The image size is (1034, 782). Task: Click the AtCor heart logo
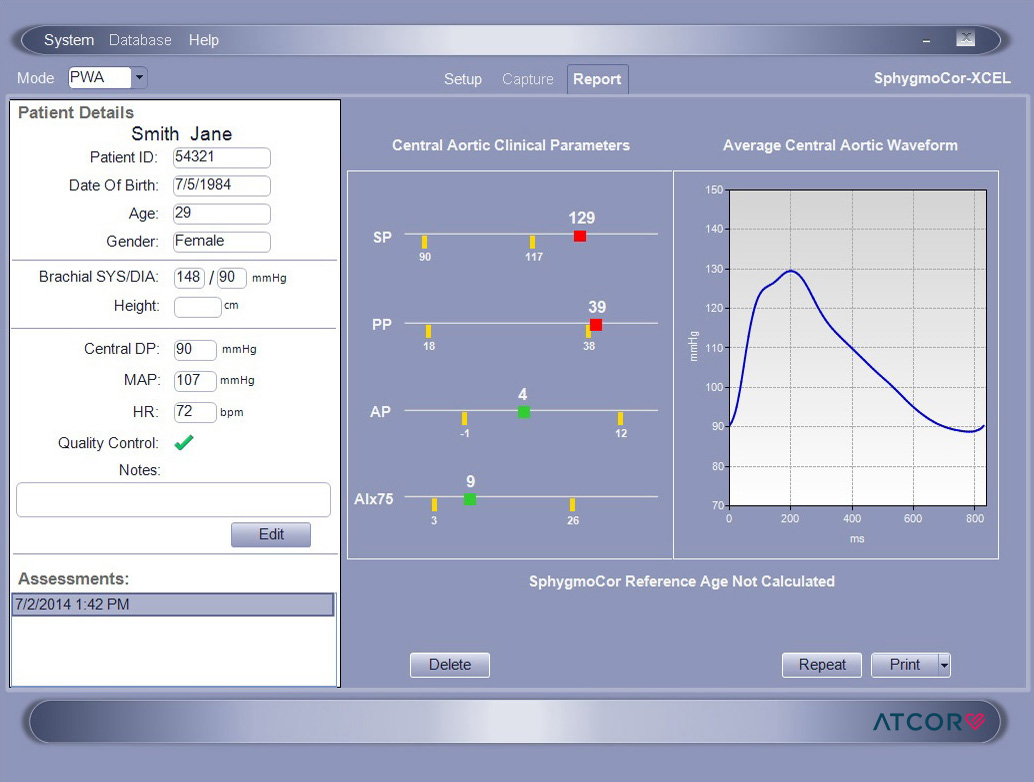pos(975,721)
